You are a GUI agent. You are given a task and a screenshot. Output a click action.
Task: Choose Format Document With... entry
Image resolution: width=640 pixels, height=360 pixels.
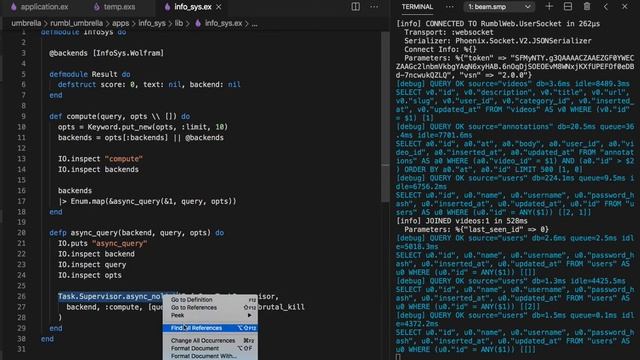click(x=211, y=356)
